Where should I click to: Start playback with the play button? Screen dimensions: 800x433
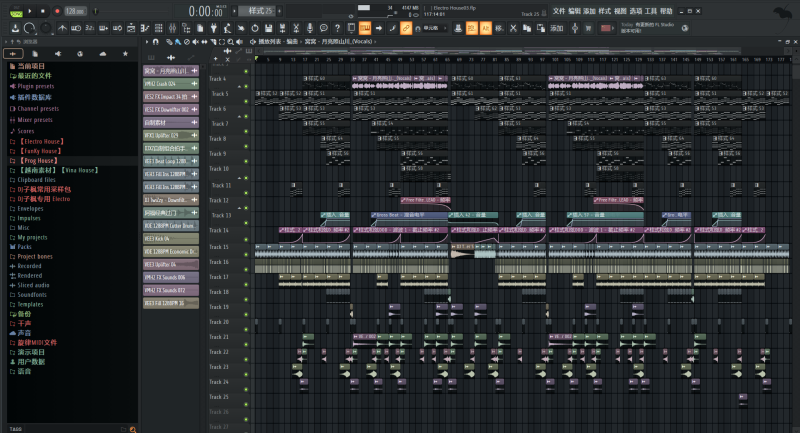(x=30, y=11)
